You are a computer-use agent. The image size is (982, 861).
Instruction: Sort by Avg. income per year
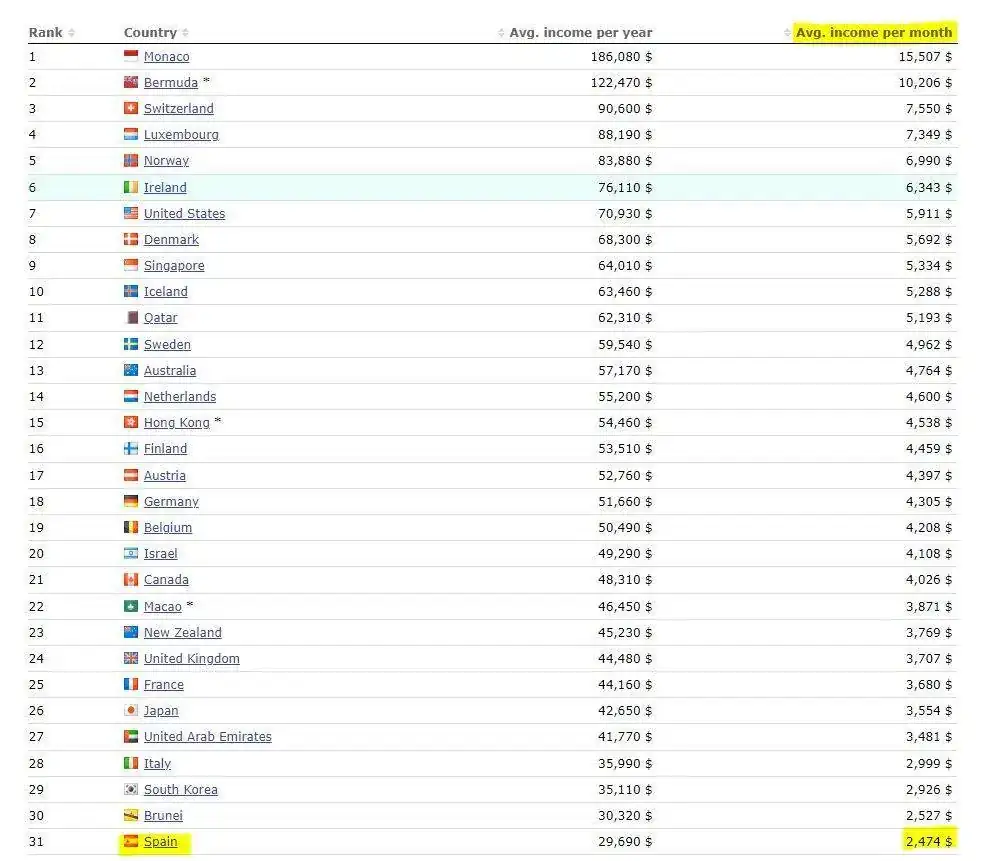tap(580, 33)
